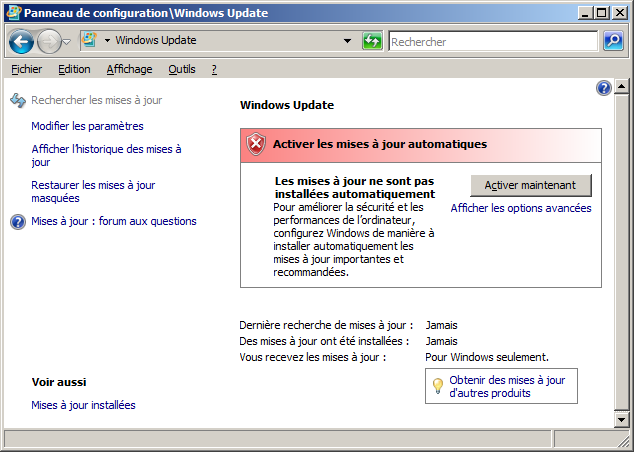Click Rechercher les mises à jour

[97, 100]
